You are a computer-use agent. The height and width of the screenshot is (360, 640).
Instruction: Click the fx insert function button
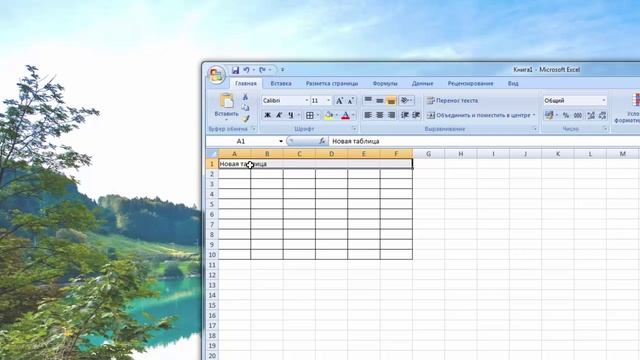tap(322, 141)
